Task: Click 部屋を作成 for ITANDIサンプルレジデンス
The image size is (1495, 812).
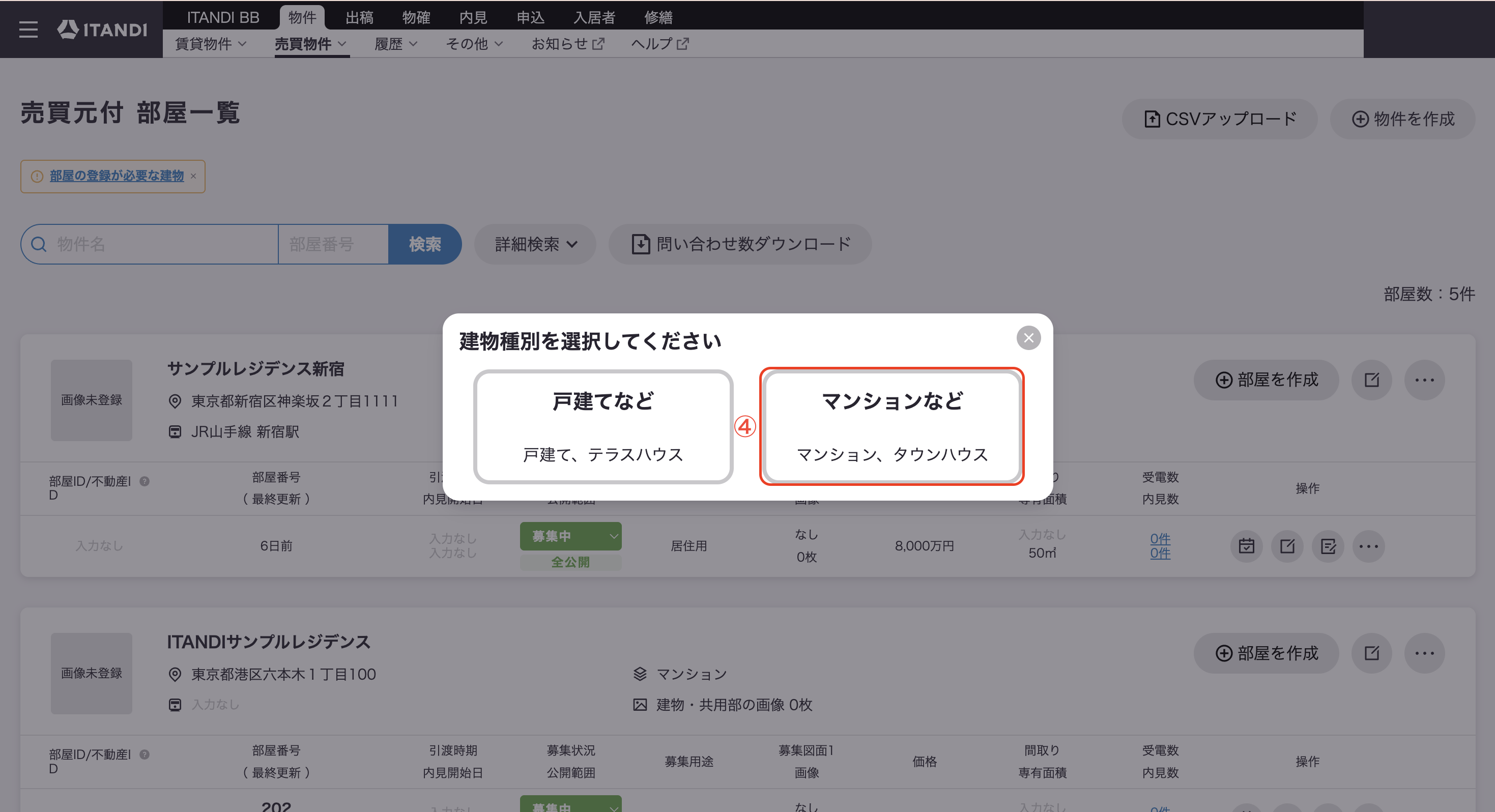Action: click(x=1267, y=654)
